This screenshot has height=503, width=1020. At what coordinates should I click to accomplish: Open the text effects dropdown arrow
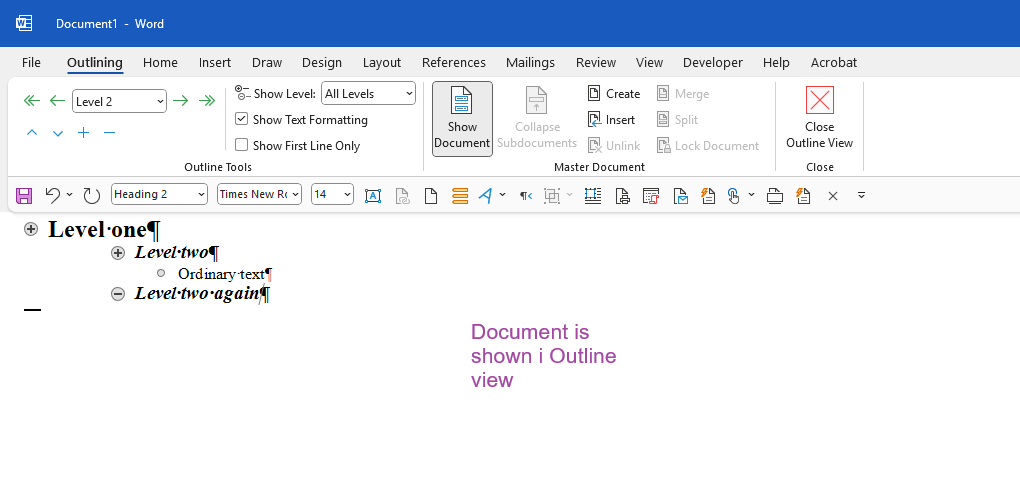click(x=502, y=195)
